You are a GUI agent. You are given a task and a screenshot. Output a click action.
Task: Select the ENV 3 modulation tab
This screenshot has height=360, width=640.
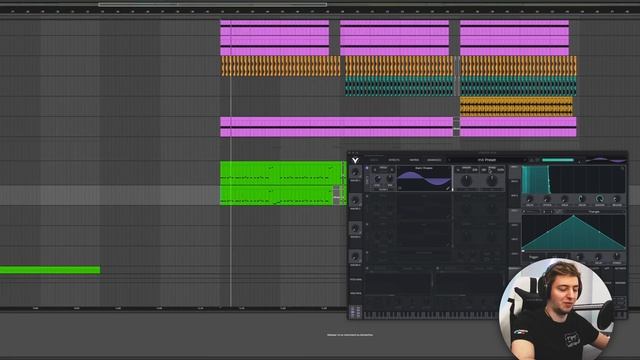tap(514, 196)
